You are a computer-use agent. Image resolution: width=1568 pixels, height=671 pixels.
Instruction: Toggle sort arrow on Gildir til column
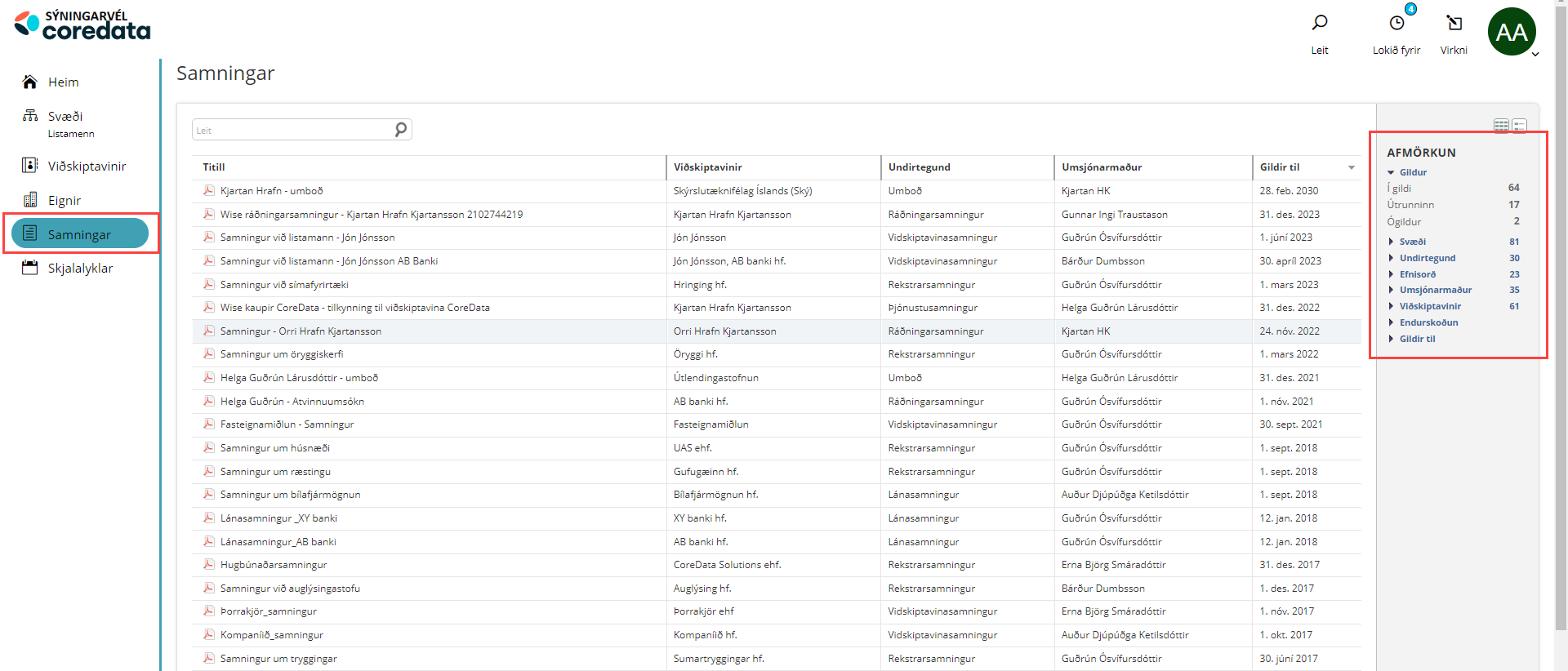[1352, 167]
